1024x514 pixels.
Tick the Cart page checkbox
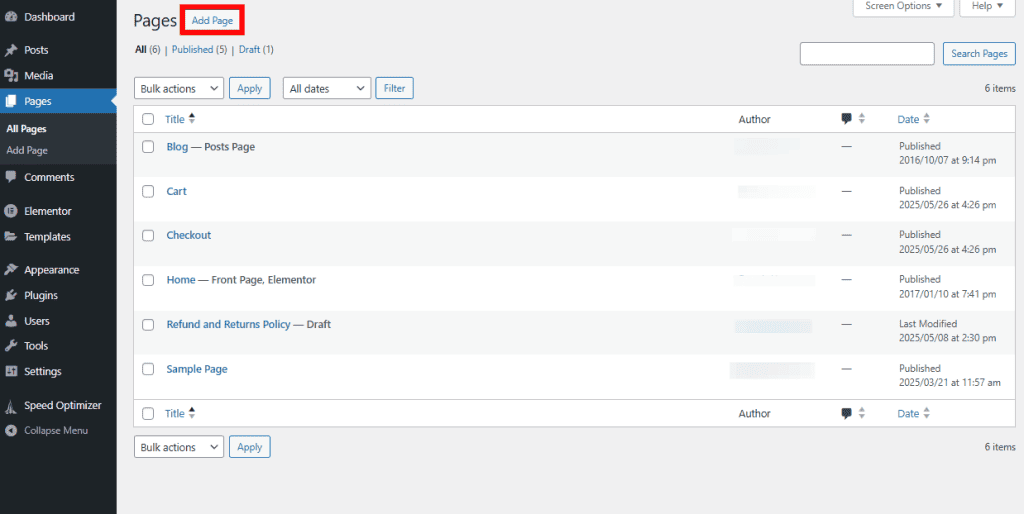click(x=148, y=191)
